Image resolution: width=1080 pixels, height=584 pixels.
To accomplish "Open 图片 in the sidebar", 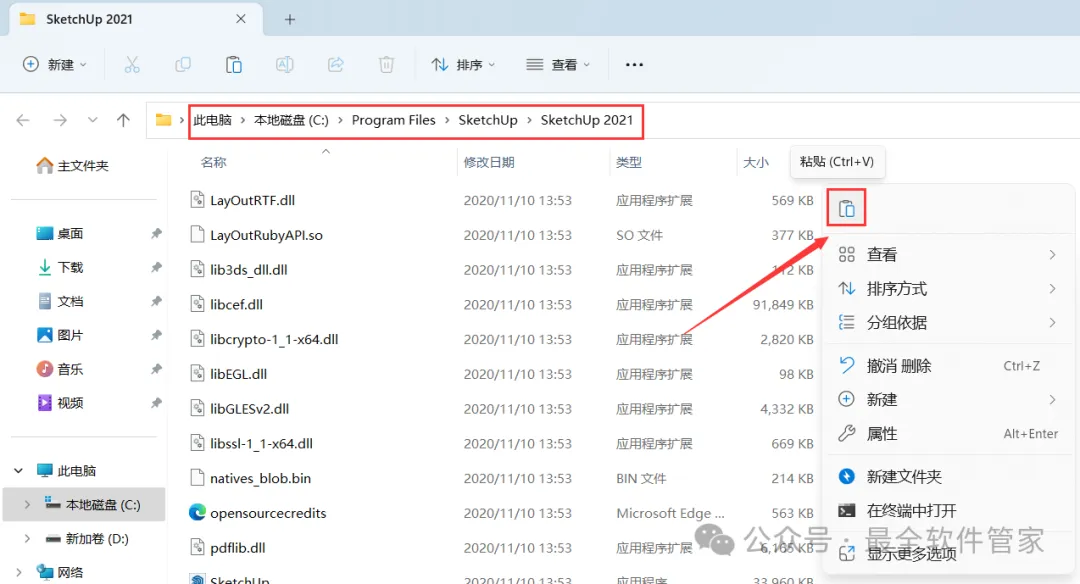I will 60,335.
